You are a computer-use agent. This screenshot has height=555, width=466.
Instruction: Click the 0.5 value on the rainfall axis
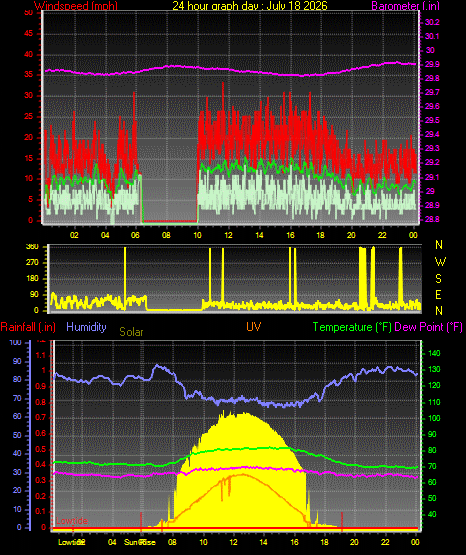pyautogui.click(x=41, y=449)
